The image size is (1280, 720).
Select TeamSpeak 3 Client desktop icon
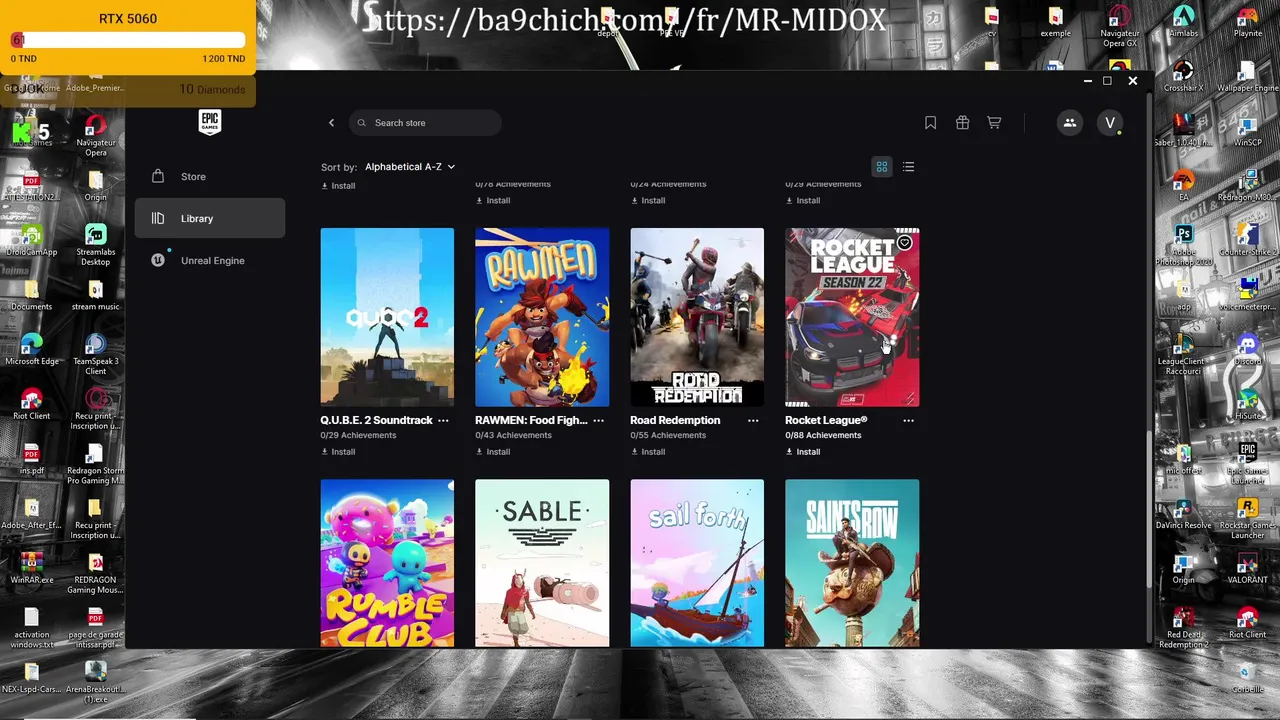(96, 354)
